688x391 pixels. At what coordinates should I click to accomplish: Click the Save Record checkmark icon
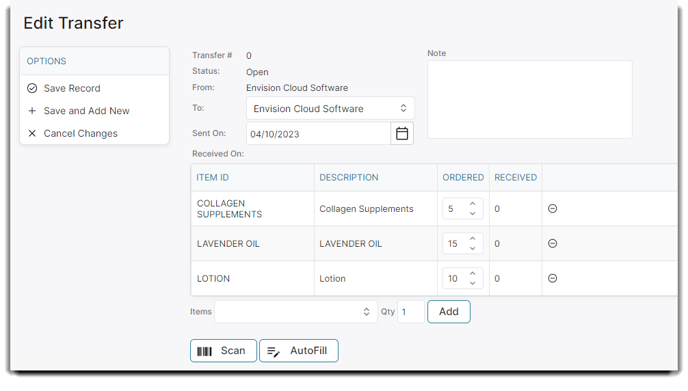pyautogui.click(x=32, y=88)
